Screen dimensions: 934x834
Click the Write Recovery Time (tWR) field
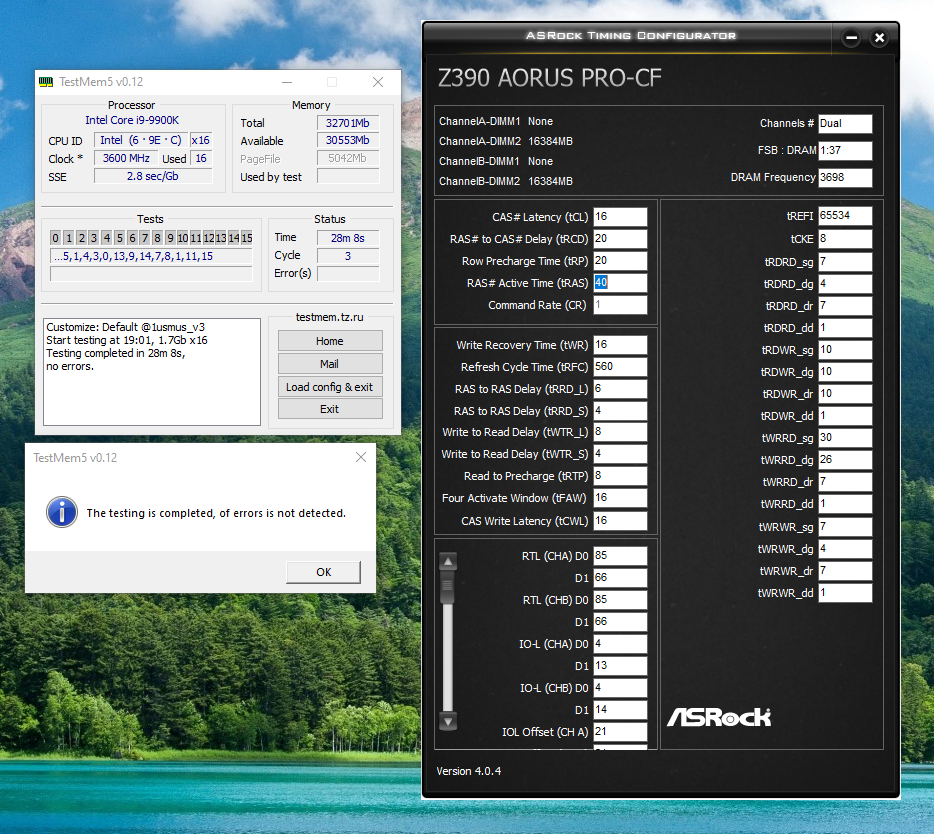tap(620, 344)
